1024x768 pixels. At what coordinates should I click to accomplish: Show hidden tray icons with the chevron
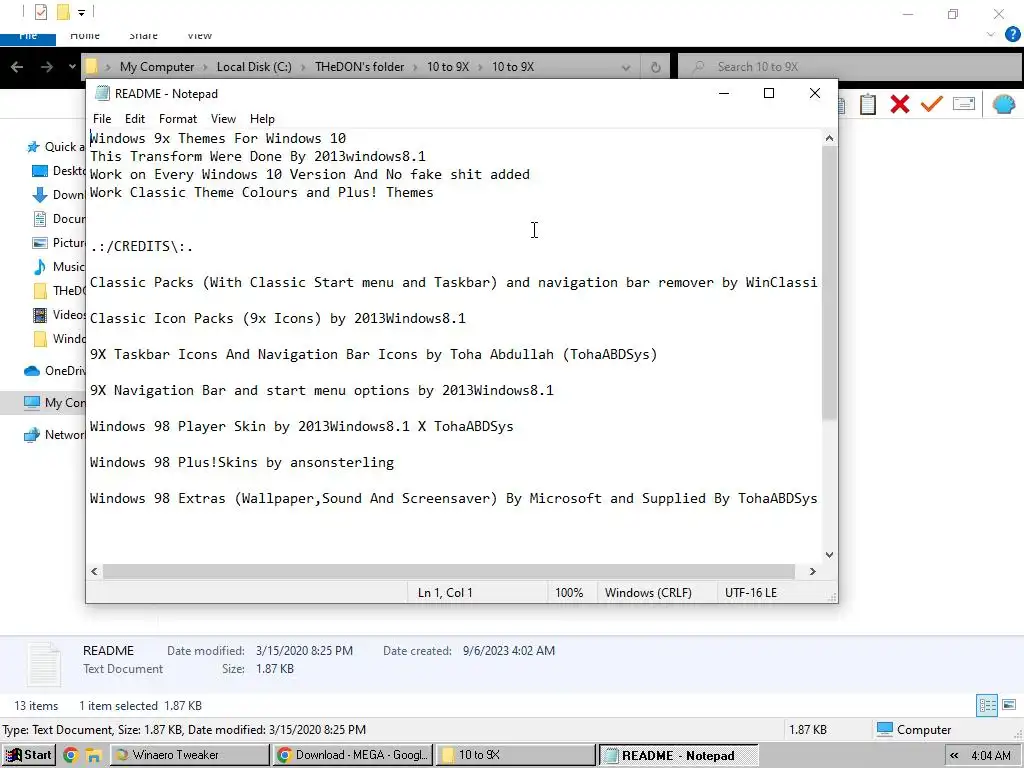954,756
